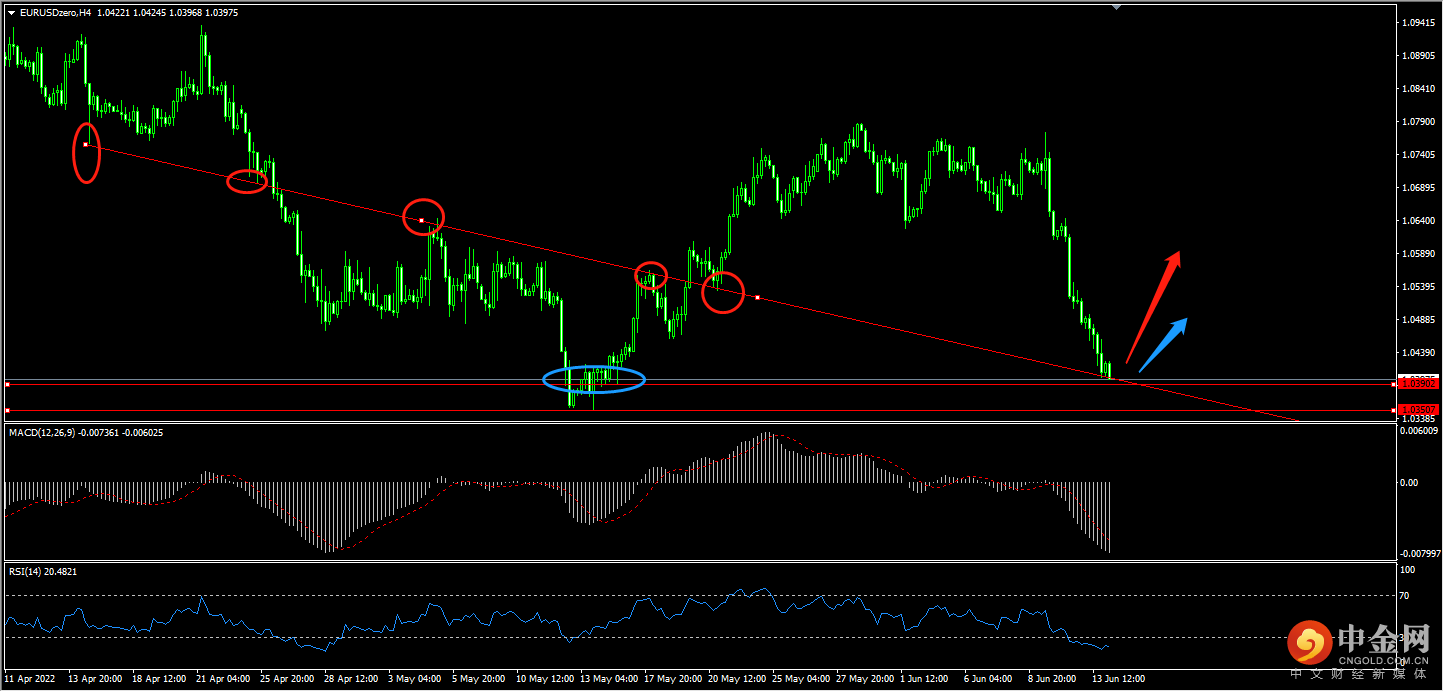Screen dimensions: 1444x692
Task: Select trendline anchor point near 13 Apr candle
Action: pos(86,145)
